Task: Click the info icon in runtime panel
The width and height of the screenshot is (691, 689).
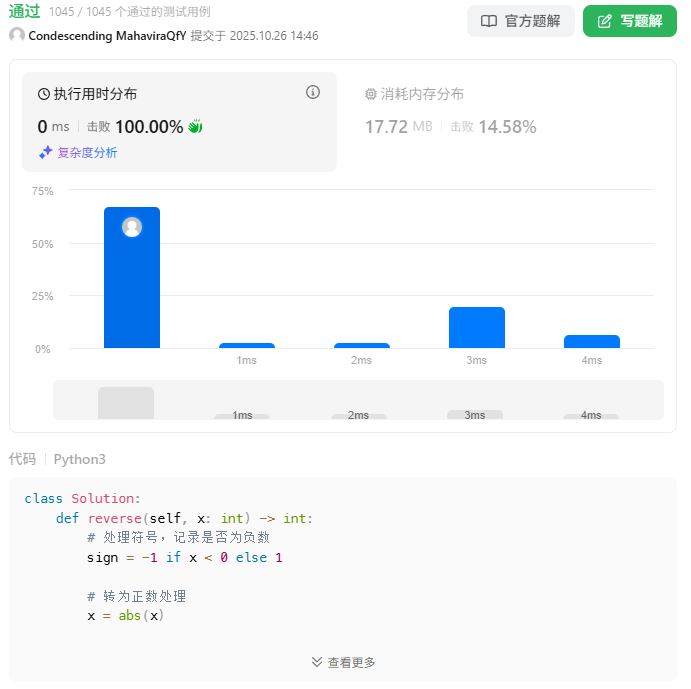Action: (313, 93)
